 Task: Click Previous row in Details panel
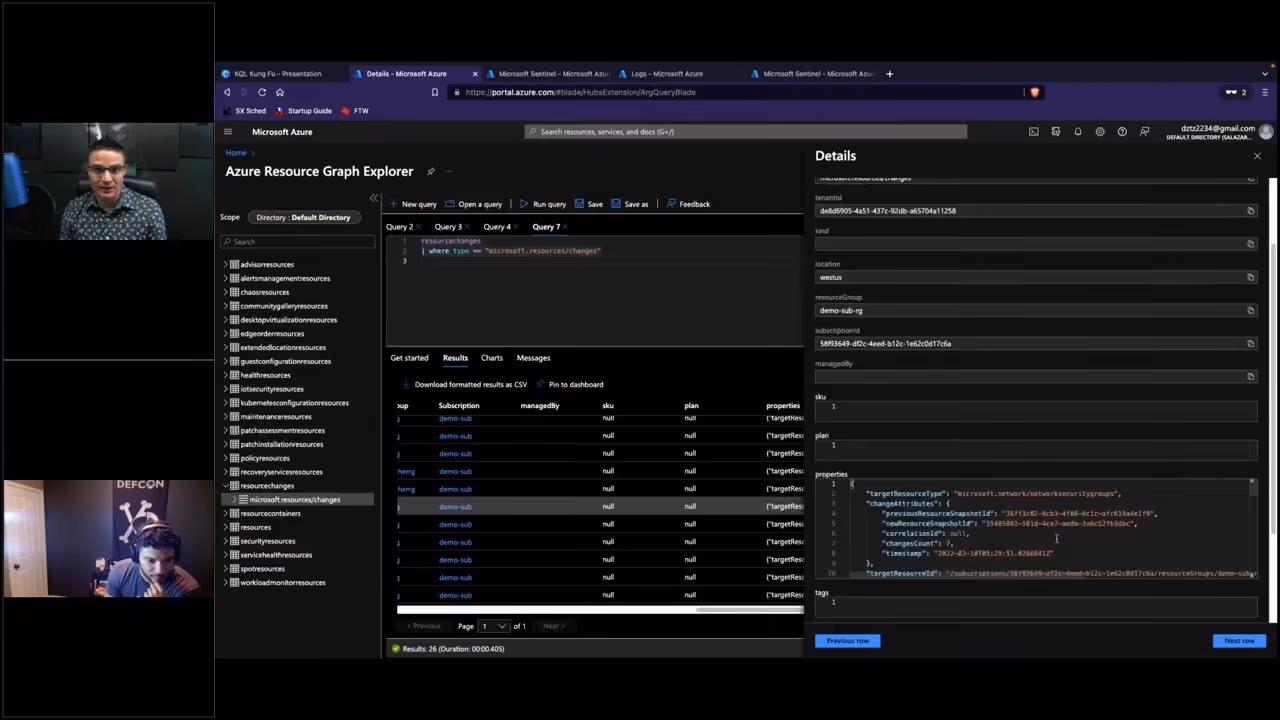click(848, 641)
